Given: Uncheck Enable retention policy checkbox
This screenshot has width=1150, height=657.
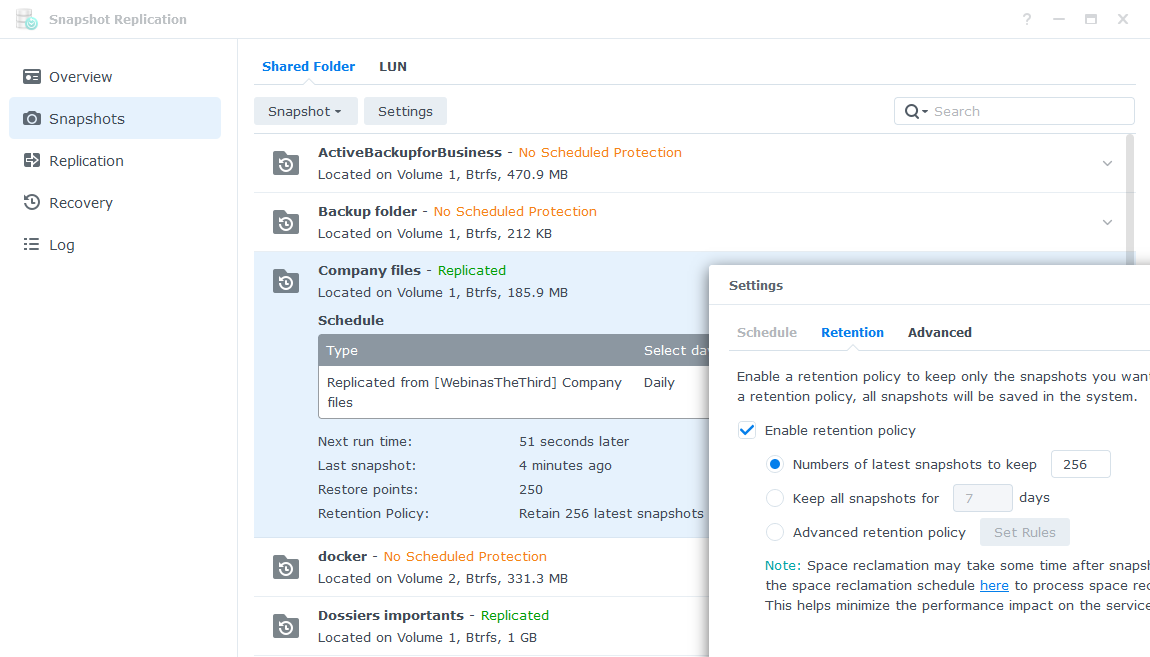Looking at the screenshot, I should [747, 430].
